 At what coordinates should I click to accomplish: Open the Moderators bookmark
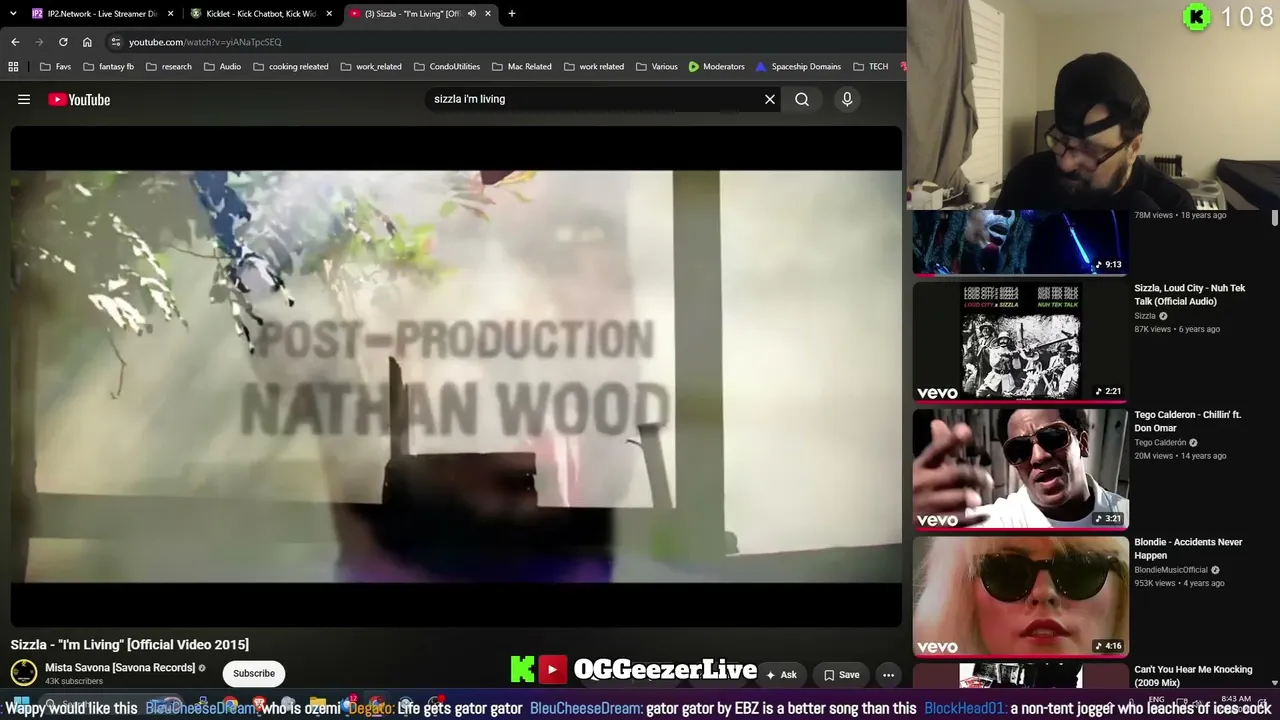[716, 66]
